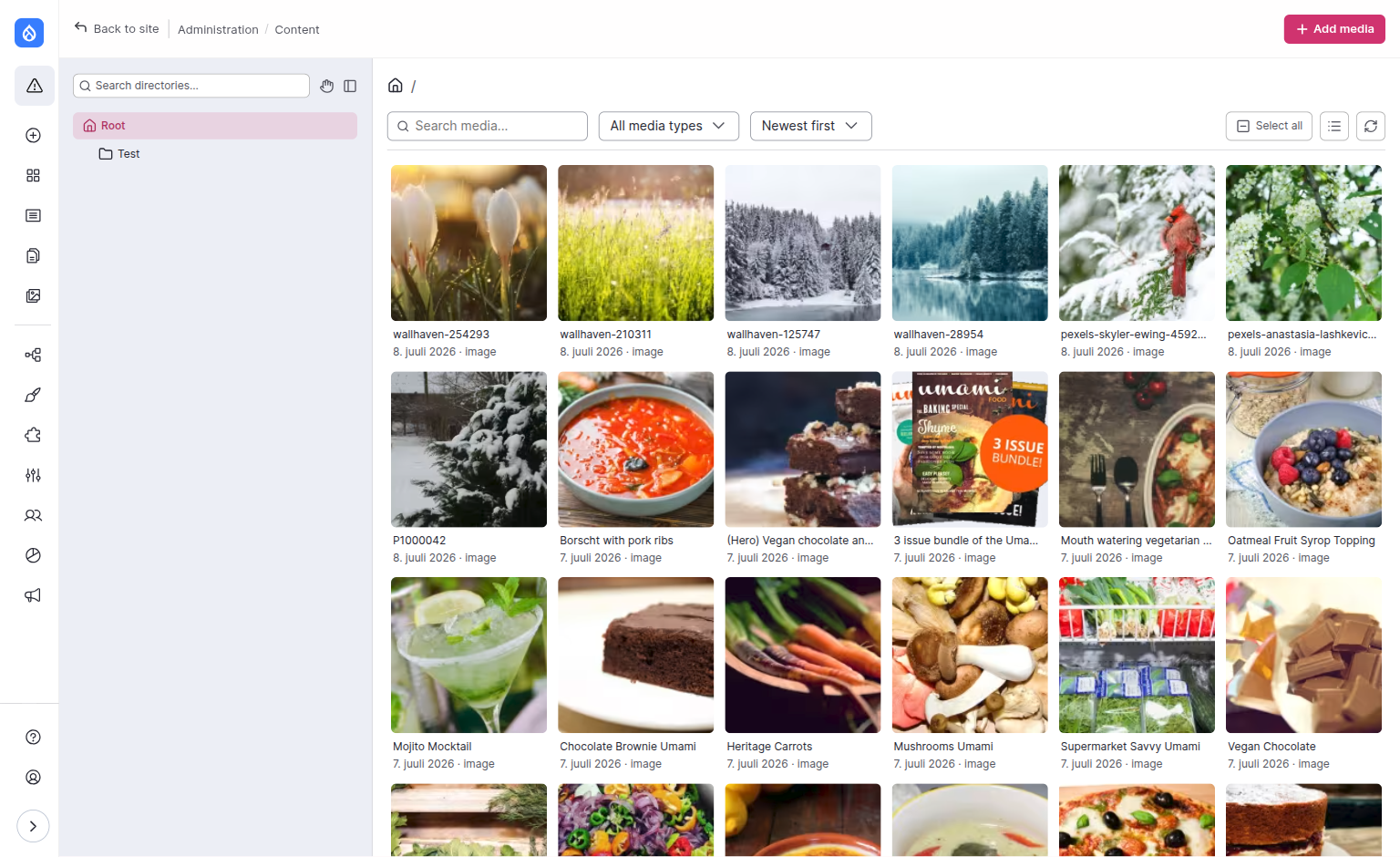Viewport: 1400px width, 857px height.
Task: Open the Configuration sliders sidebar icon
Action: (x=33, y=475)
